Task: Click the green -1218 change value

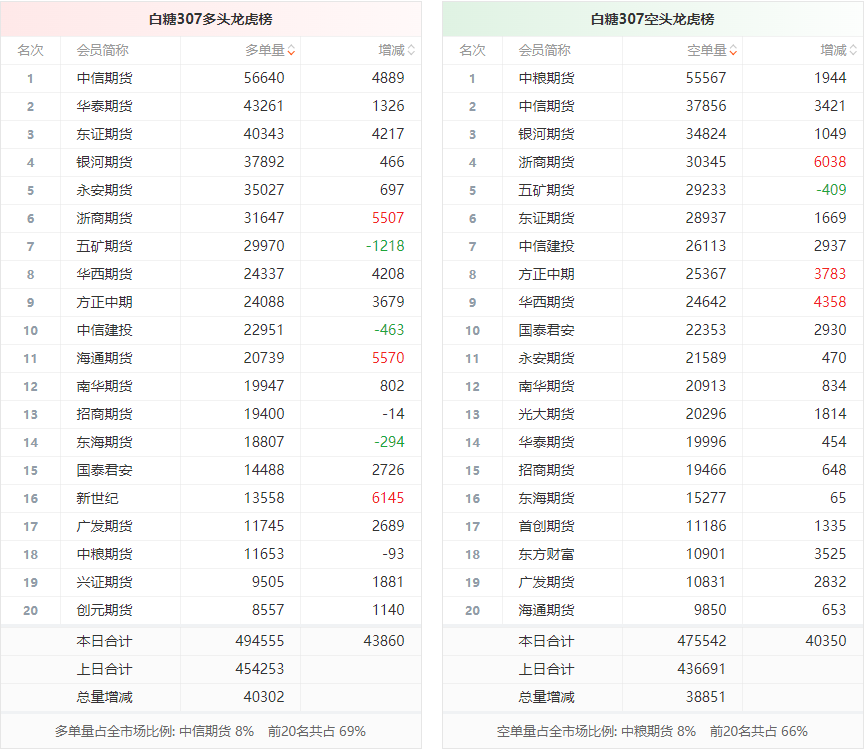Action: pyautogui.click(x=385, y=246)
